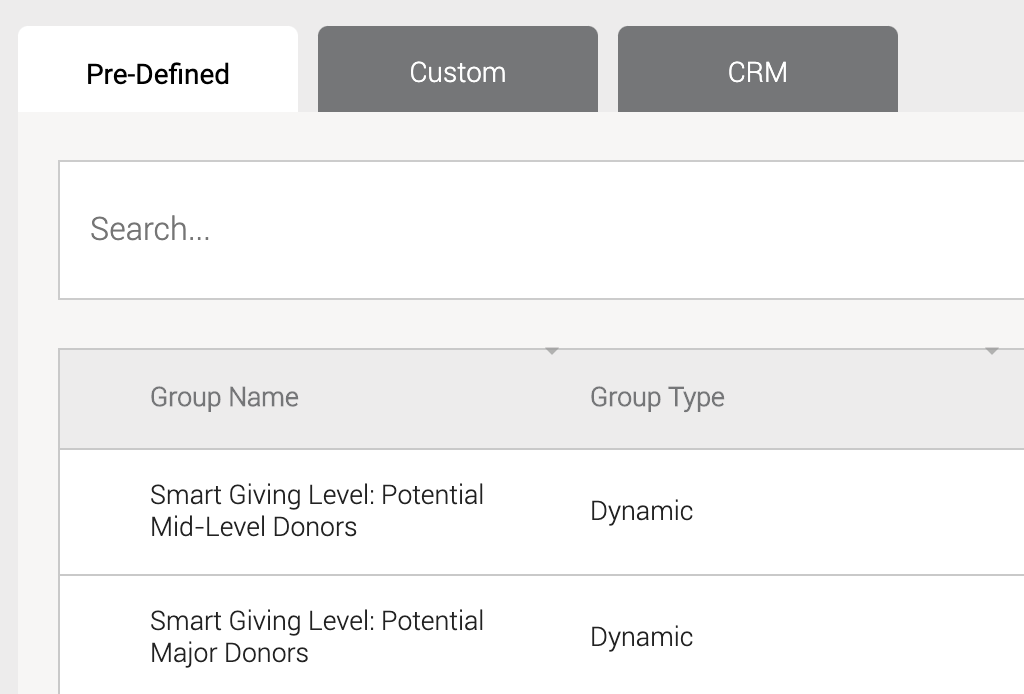Screen dimensions: 1024x694
Task: Open Group Type column dropdown arrow
Action: pyautogui.click(x=992, y=351)
